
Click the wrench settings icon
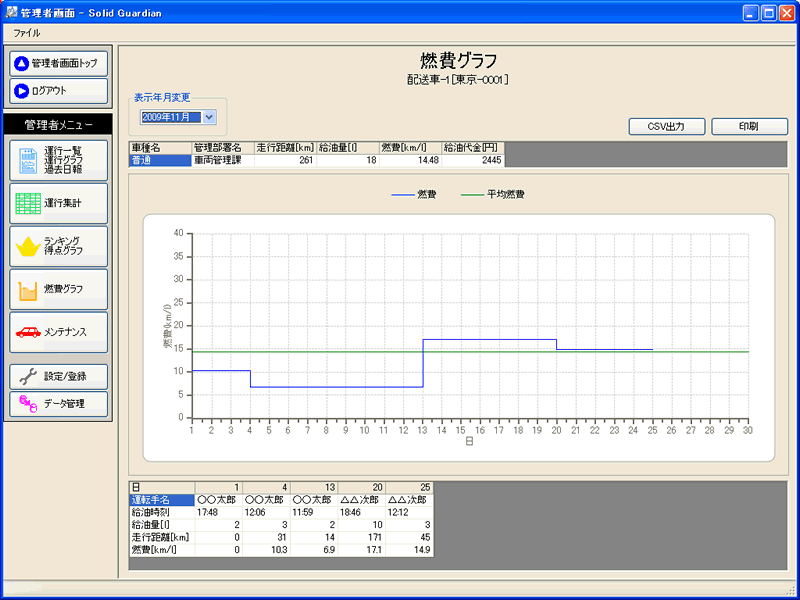(x=28, y=377)
